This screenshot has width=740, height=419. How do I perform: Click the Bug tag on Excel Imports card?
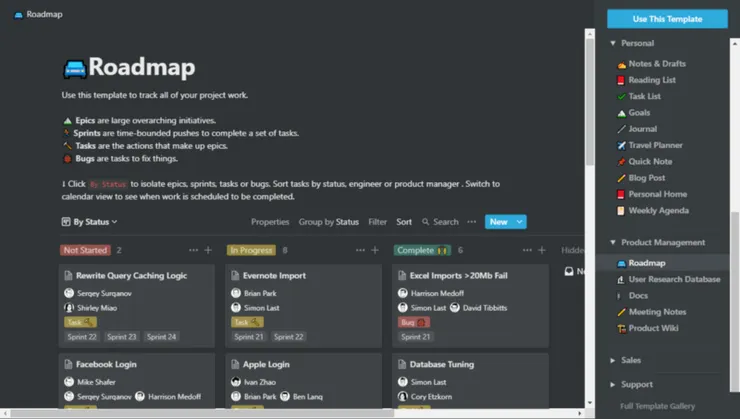413,323
